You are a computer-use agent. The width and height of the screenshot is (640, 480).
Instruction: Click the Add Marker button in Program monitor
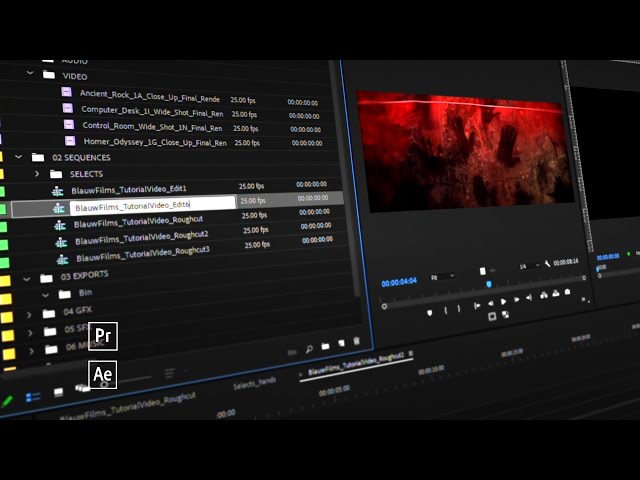point(429,313)
